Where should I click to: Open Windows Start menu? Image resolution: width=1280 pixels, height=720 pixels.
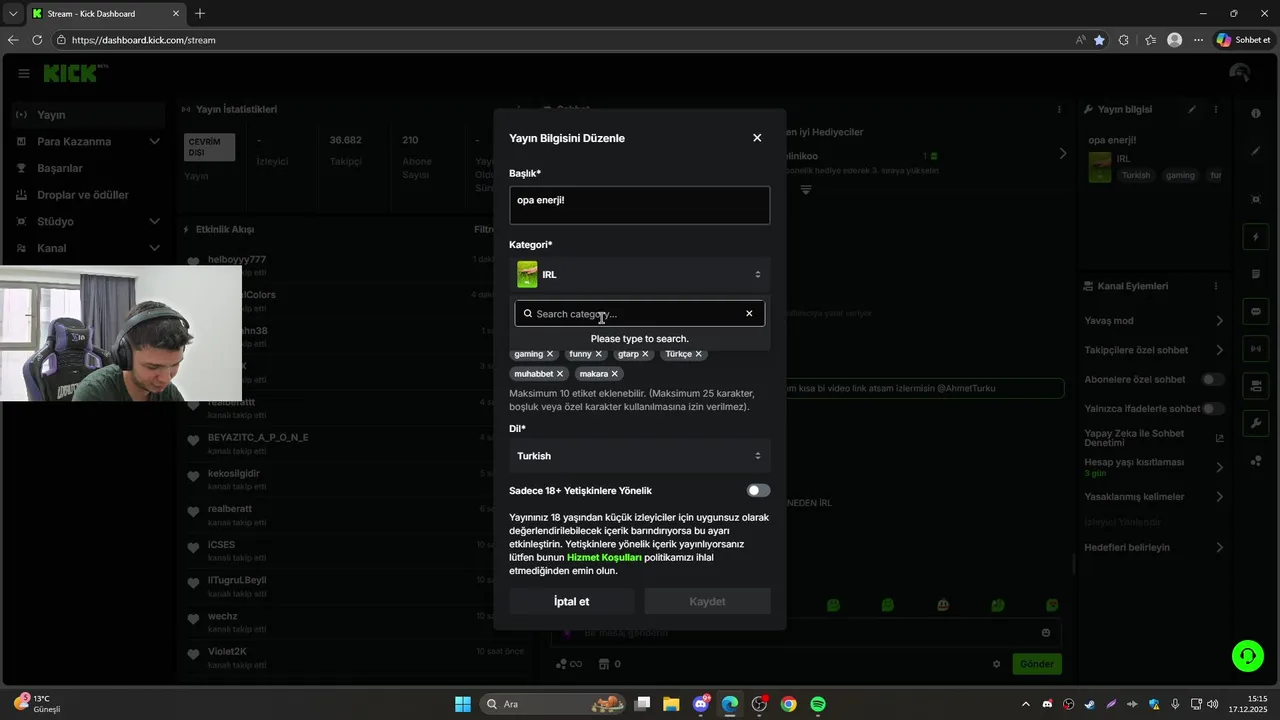463,704
